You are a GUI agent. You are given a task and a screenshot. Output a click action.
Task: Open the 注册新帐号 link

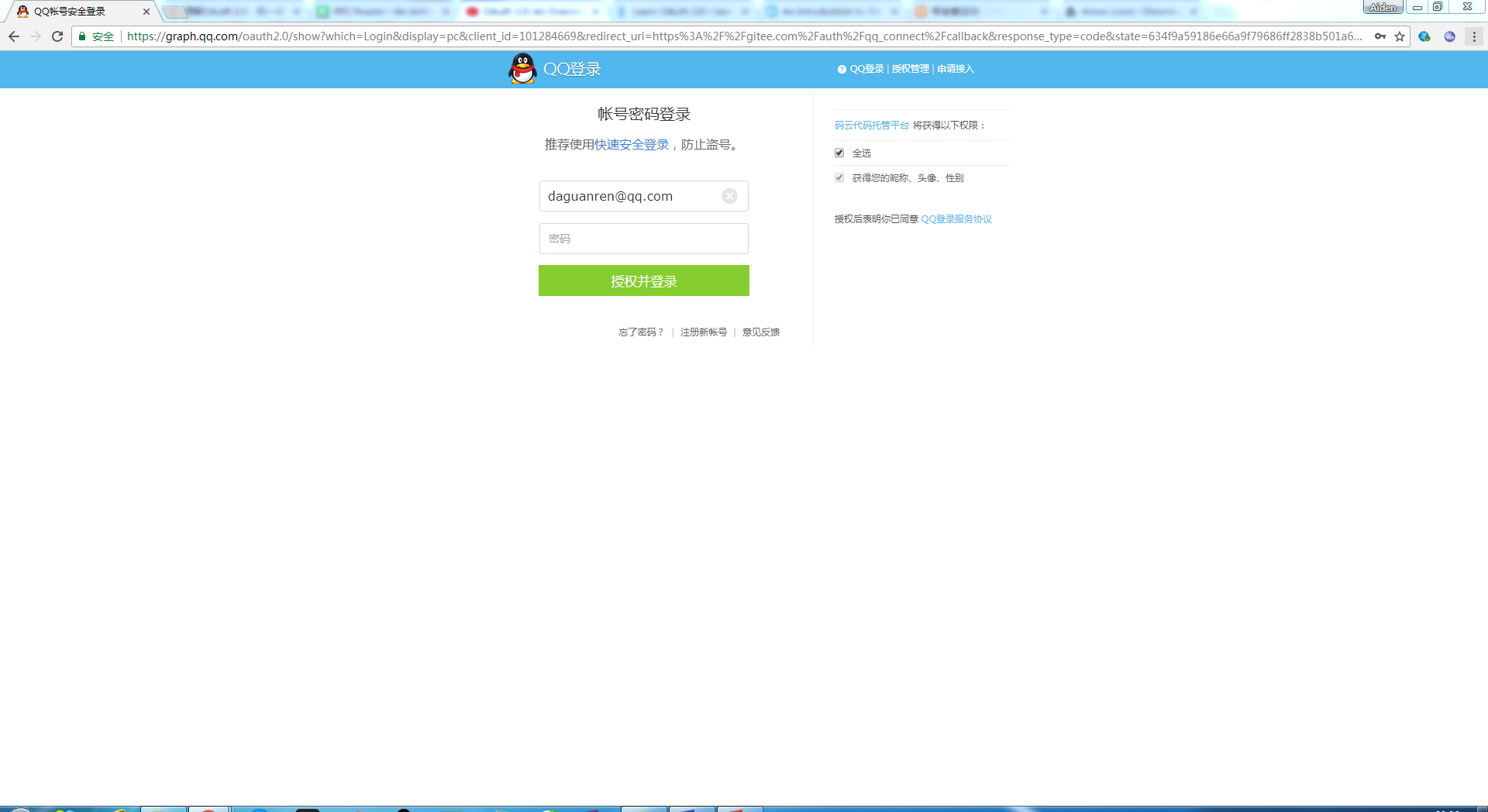tap(704, 332)
